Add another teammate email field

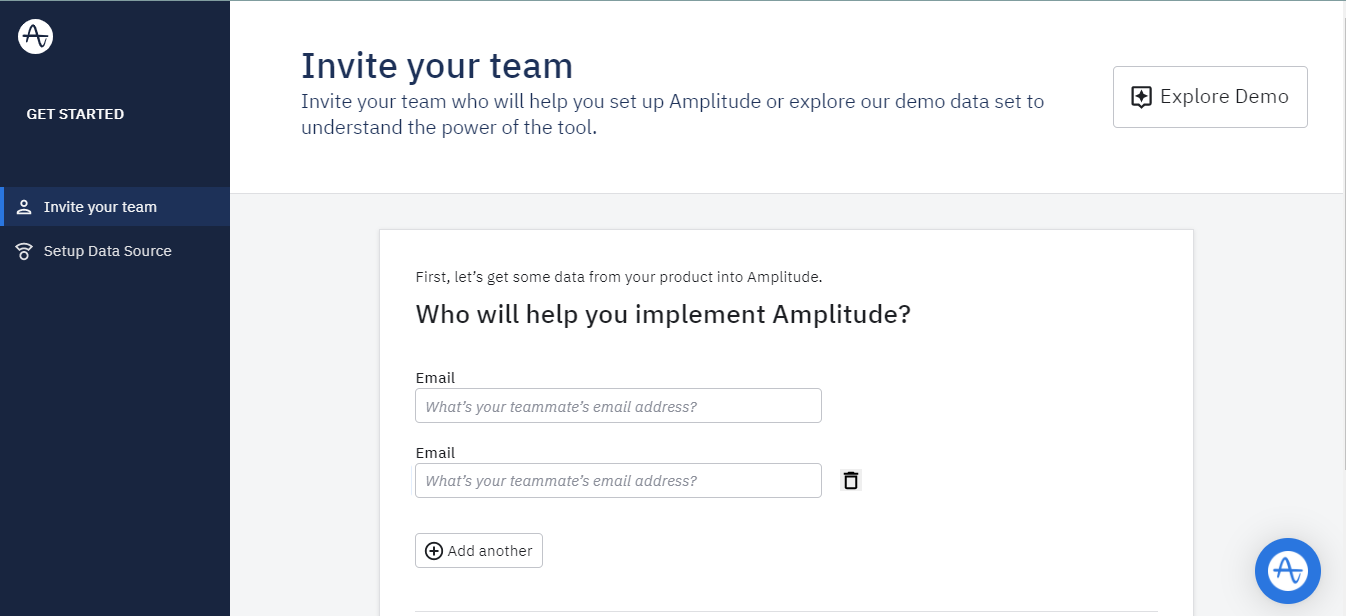click(479, 551)
